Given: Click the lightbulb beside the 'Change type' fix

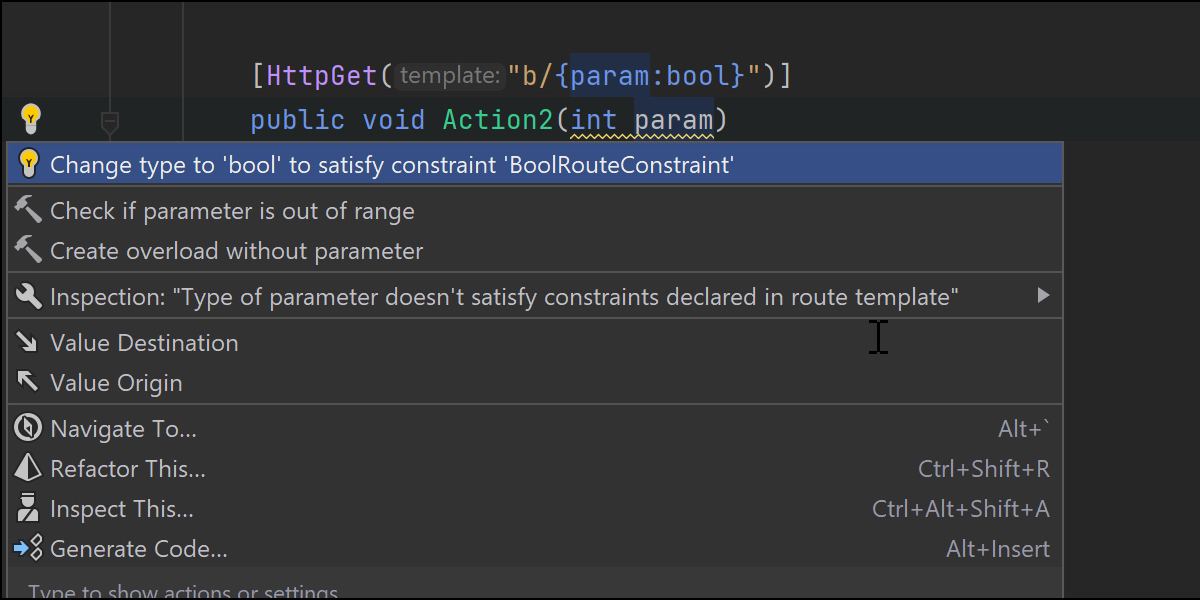Looking at the screenshot, I should point(28,163).
